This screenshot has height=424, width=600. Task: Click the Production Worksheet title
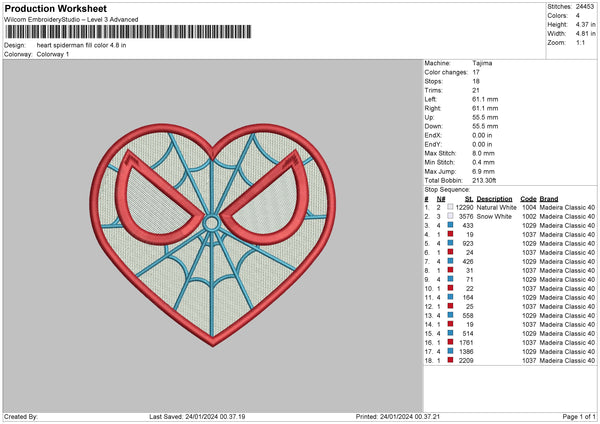pyautogui.click(x=55, y=8)
